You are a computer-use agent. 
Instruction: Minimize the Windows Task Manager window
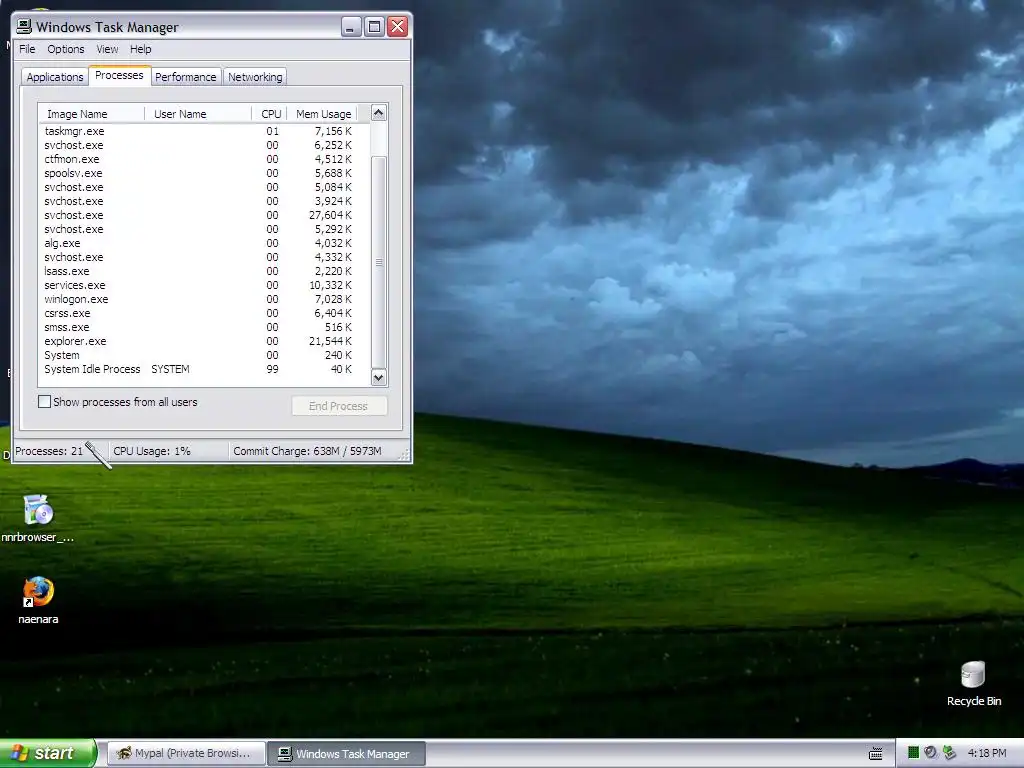[351, 27]
